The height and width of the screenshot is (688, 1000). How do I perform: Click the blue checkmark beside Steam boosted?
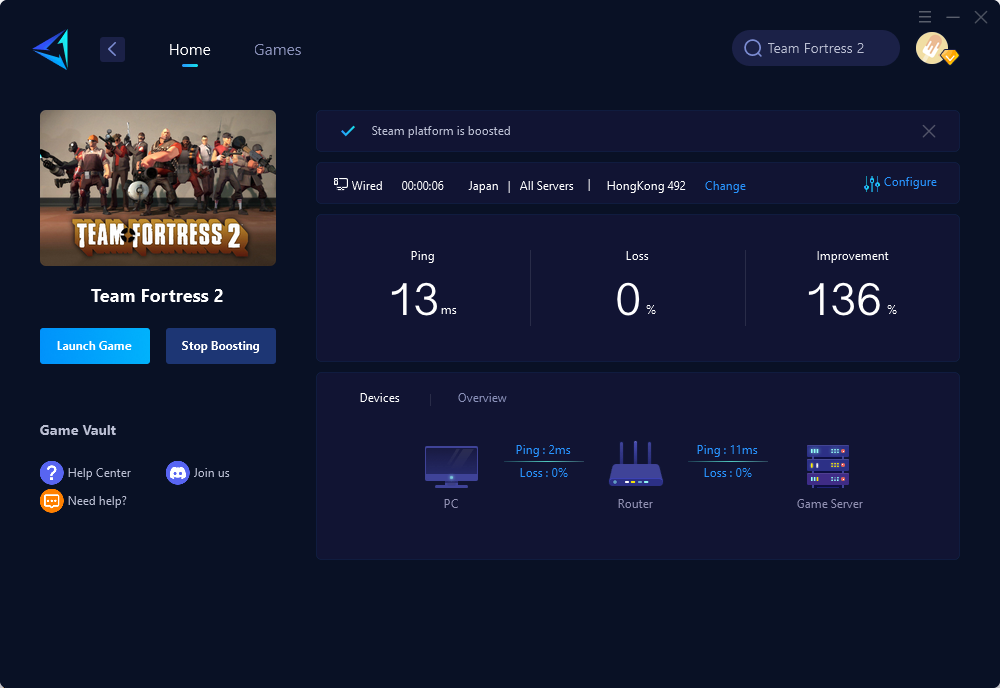point(348,131)
